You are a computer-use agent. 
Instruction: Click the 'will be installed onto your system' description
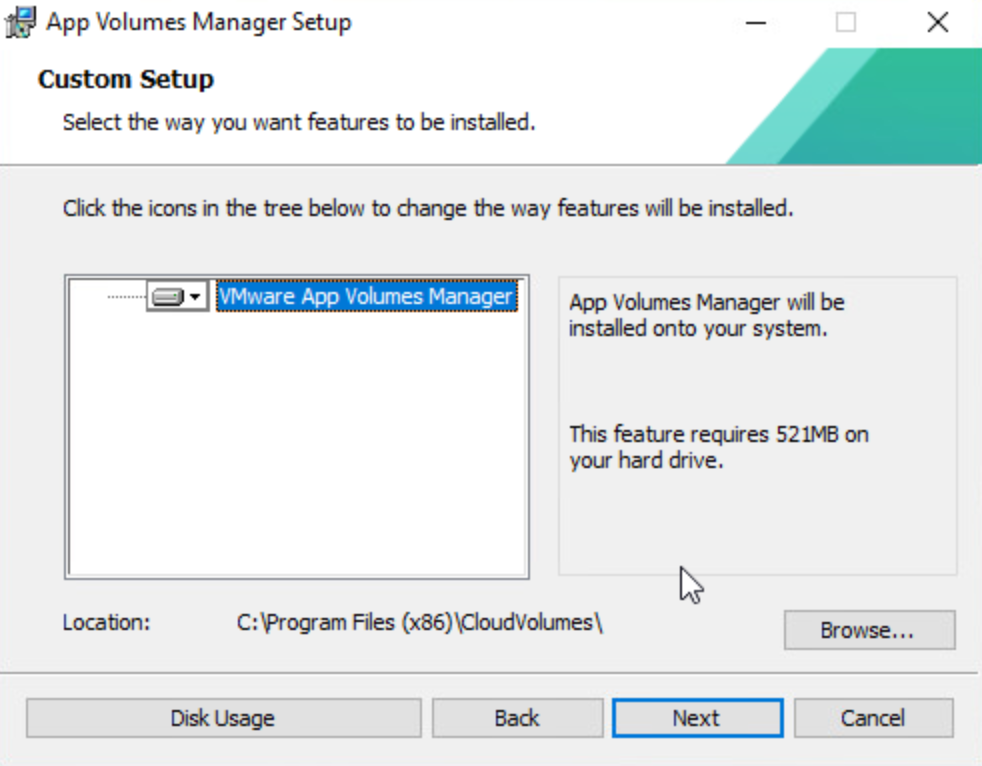(x=706, y=315)
